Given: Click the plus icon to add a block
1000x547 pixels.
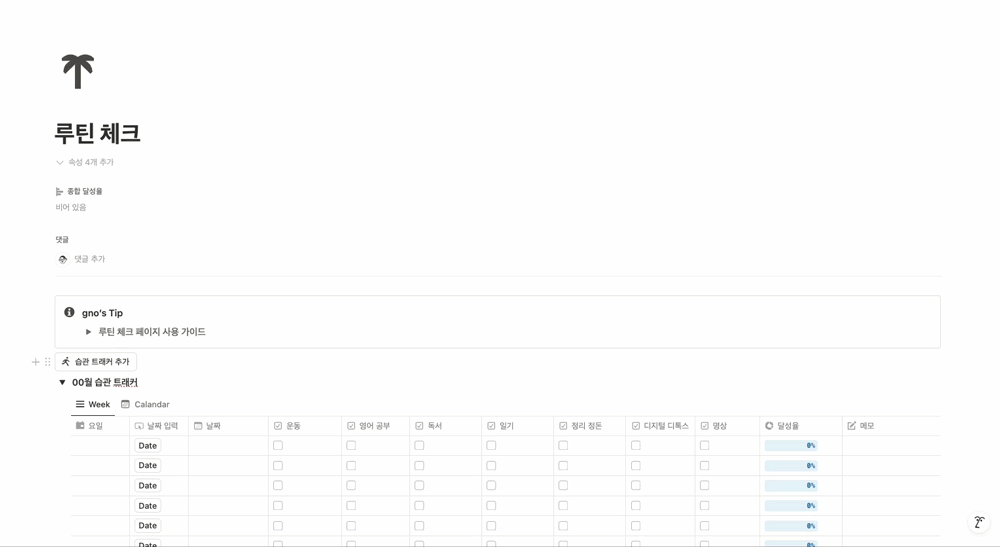Looking at the screenshot, I should click(x=36, y=362).
